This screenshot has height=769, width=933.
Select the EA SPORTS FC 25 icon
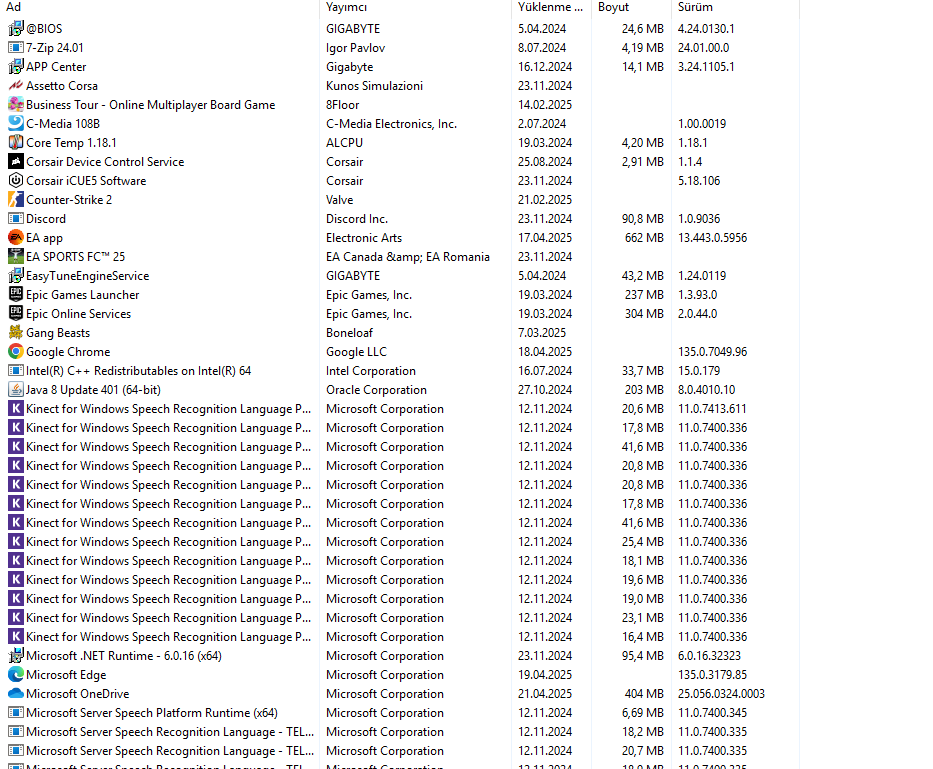(16, 257)
